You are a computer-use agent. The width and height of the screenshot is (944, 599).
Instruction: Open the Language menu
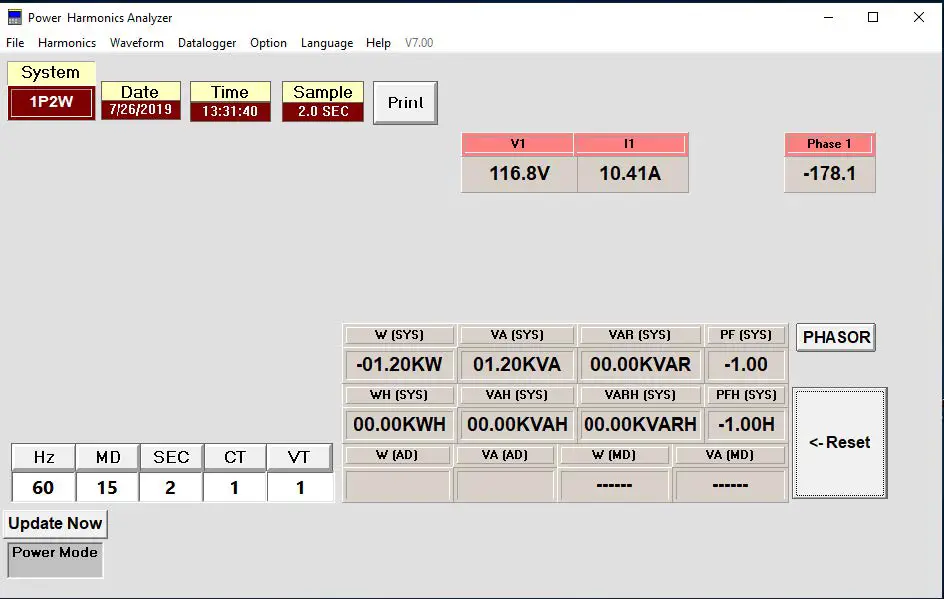coord(326,43)
